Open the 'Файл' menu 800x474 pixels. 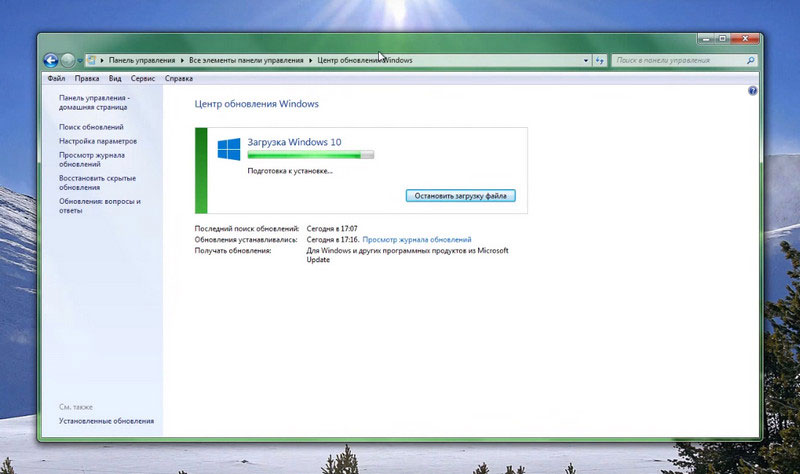56,78
